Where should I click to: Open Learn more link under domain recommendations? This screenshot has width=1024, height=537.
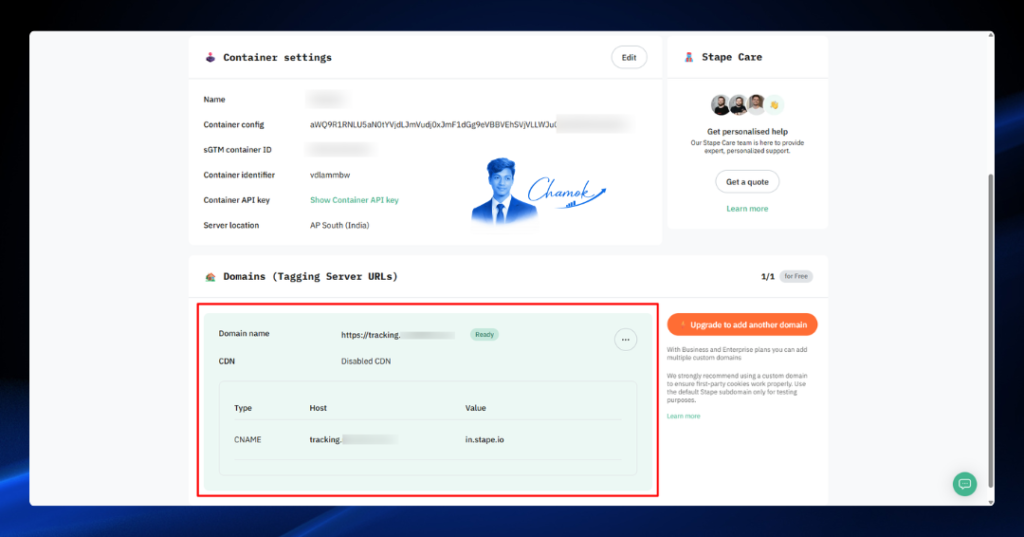click(683, 416)
